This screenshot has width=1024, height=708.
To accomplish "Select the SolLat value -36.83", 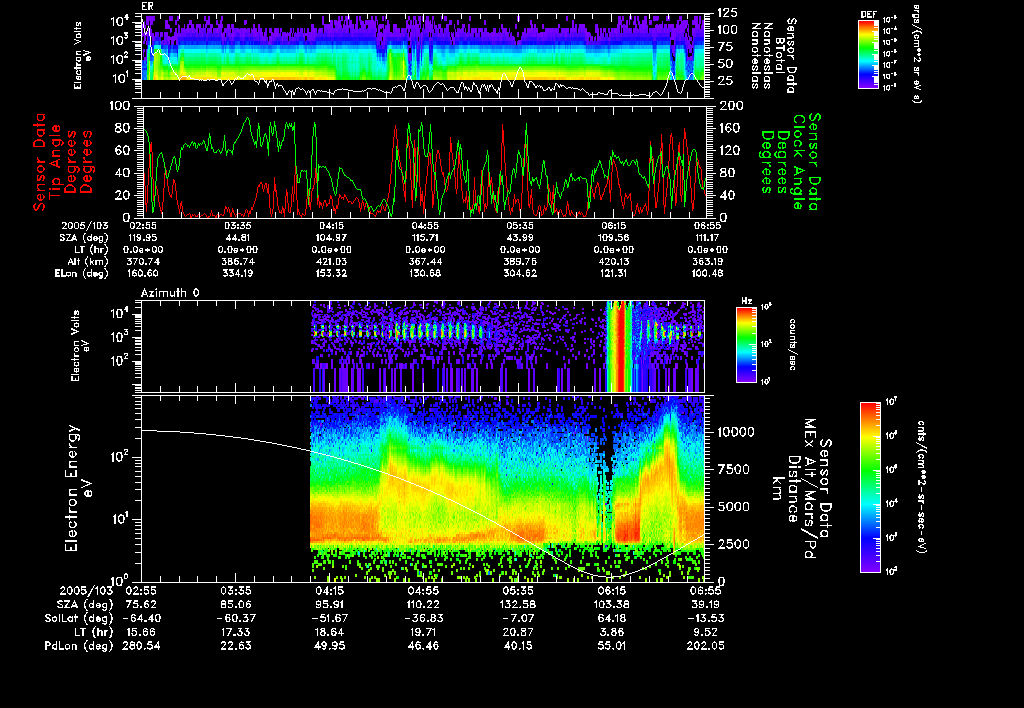I will (x=423, y=618).
